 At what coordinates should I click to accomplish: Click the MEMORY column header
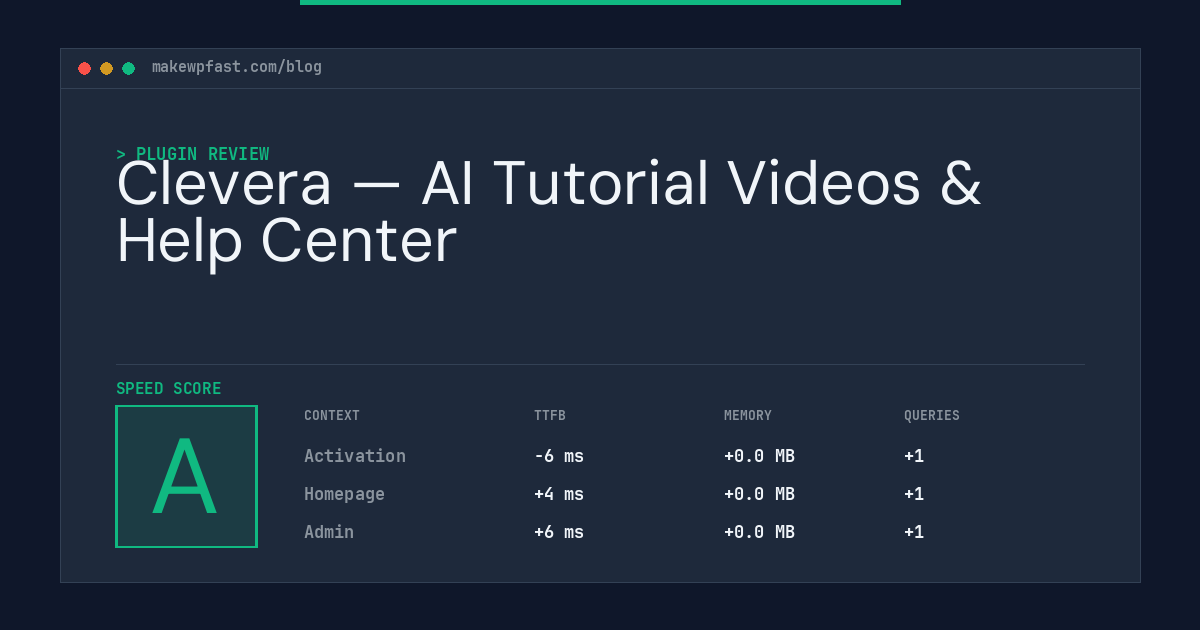(x=748, y=415)
